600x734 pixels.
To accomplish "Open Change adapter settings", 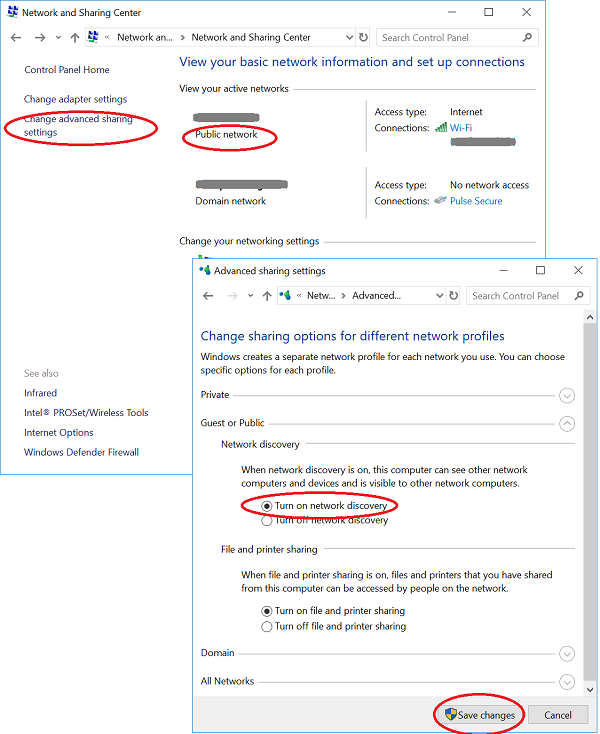I will coord(75,99).
